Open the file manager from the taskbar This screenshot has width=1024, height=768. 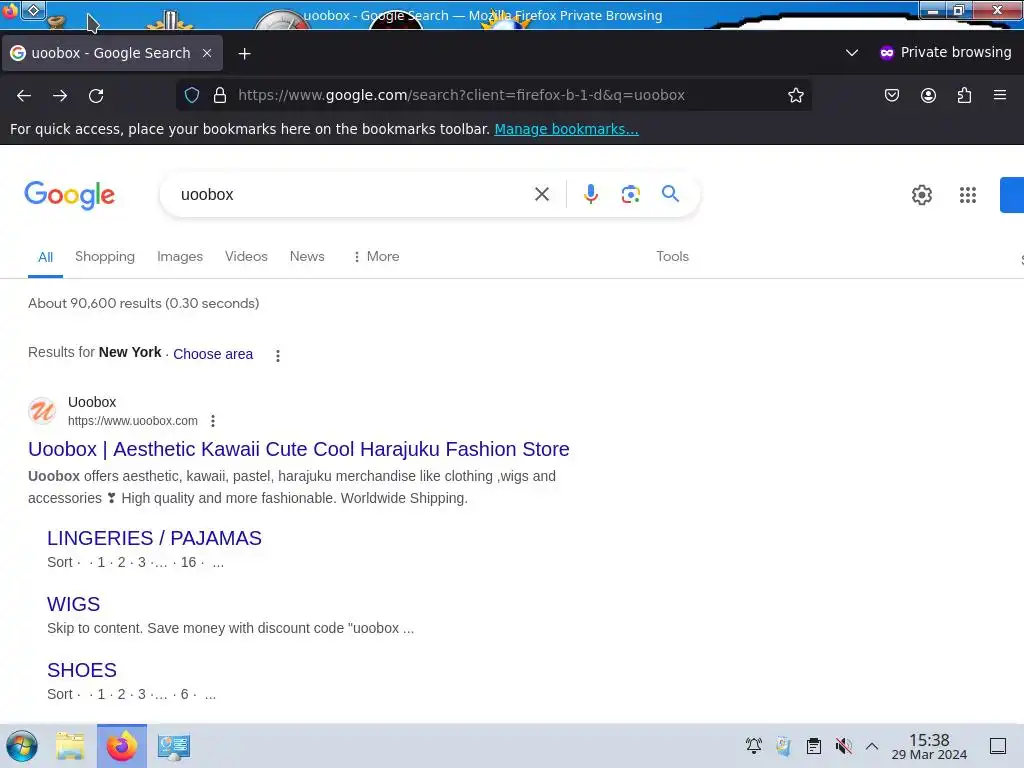(70, 746)
